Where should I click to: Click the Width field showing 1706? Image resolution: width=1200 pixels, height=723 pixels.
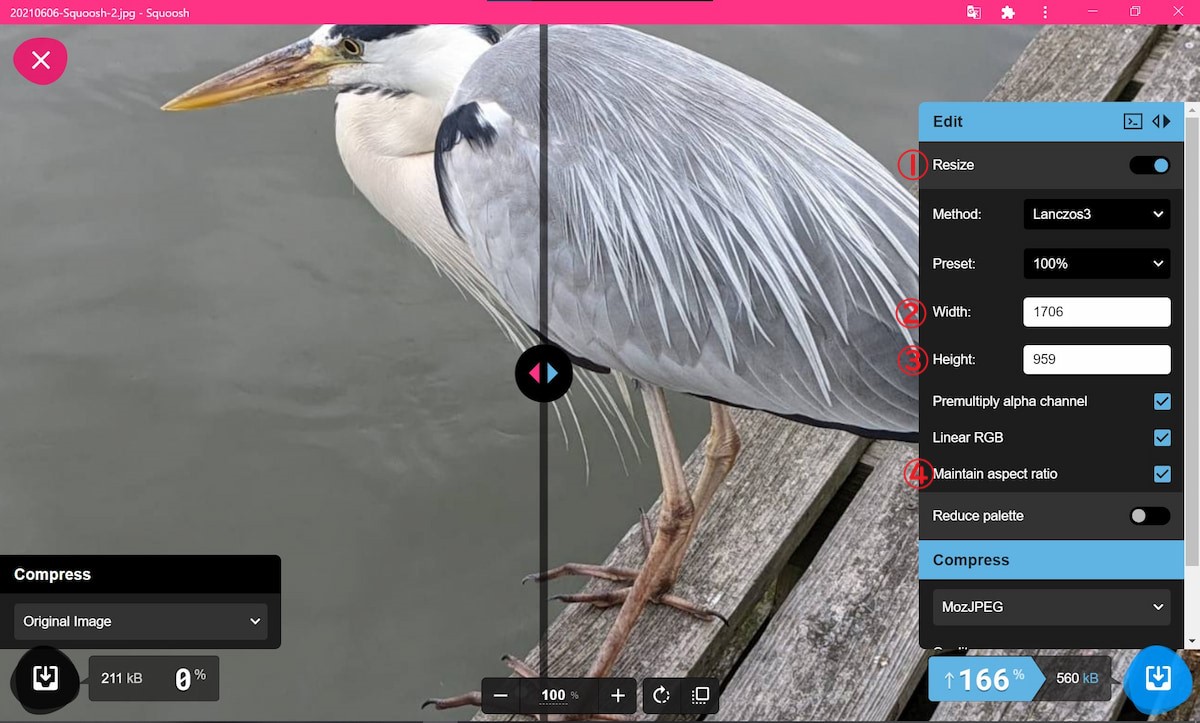(1097, 312)
